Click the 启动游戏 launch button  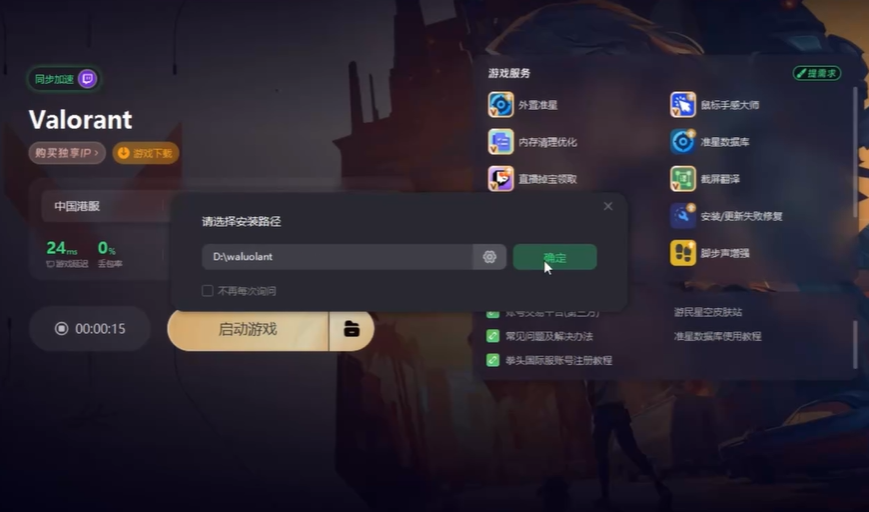tap(248, 329)
